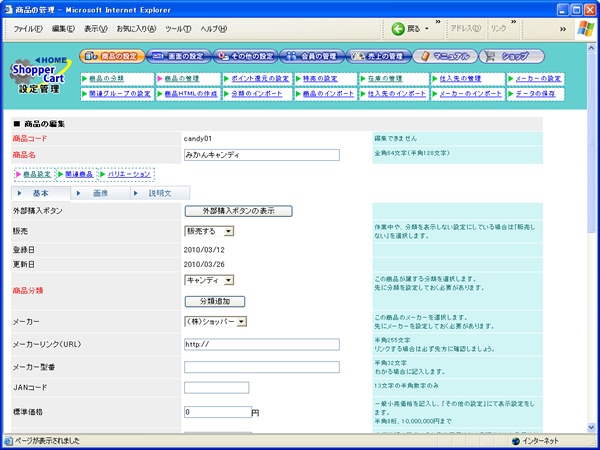The image size is (600, 450).
Task: Expand the chevron beside リンク toolbar
Action: click(514, 22)
